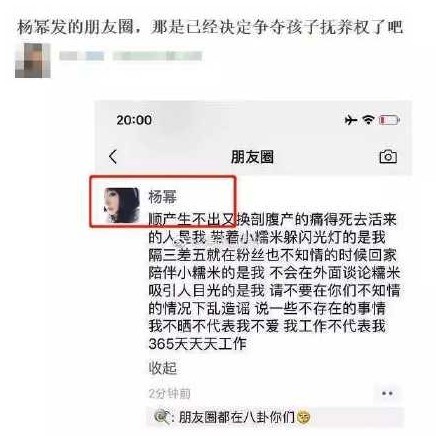Viewport: 436px width, 436px height.
Task: Open the two-dot like/comment menu
Action: pyautogui.click(x=387, y=394)
